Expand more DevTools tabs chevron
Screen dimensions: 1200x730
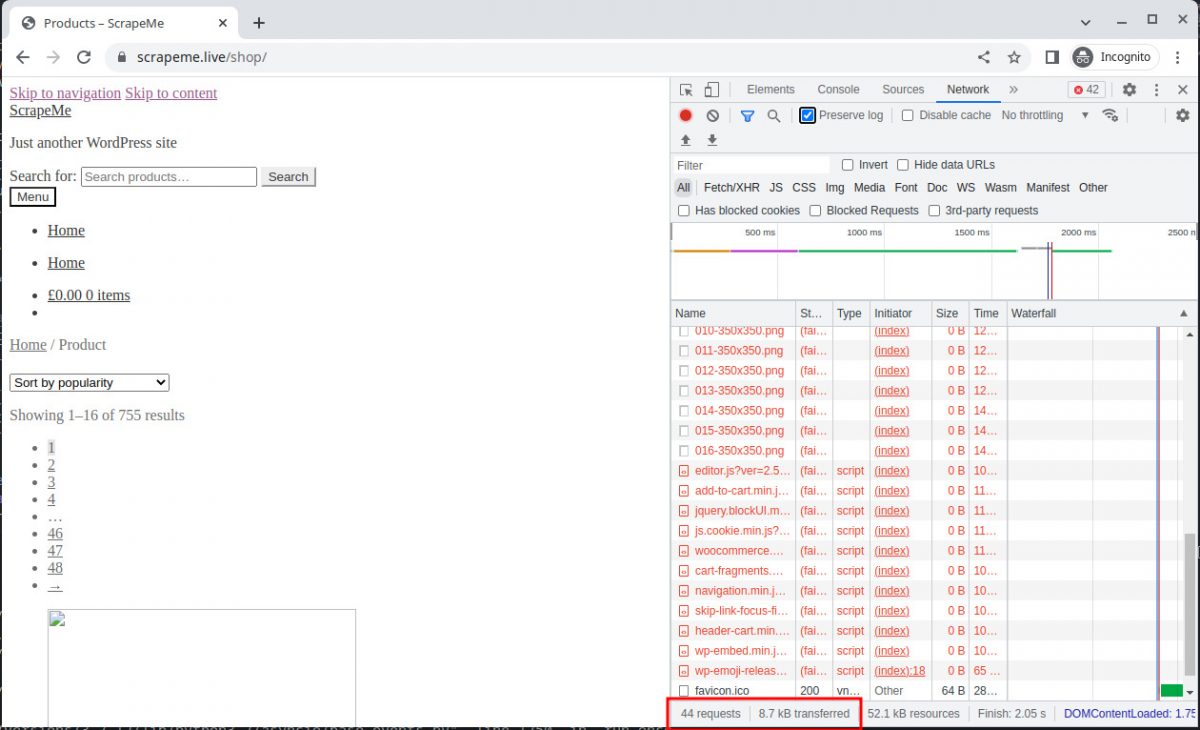[x=1013, y=90]
